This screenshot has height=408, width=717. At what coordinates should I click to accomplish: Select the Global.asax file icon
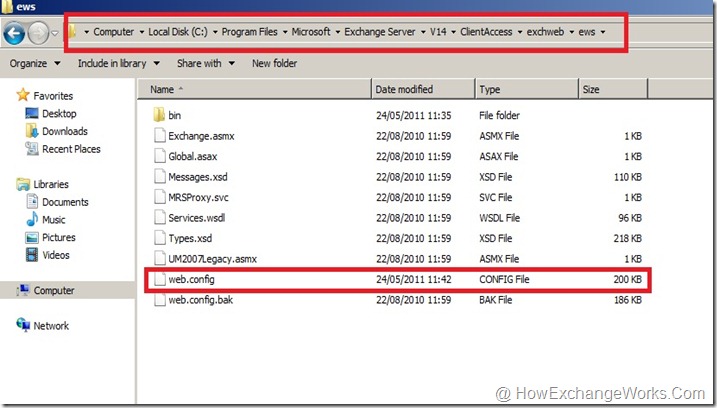coord(160,156)
